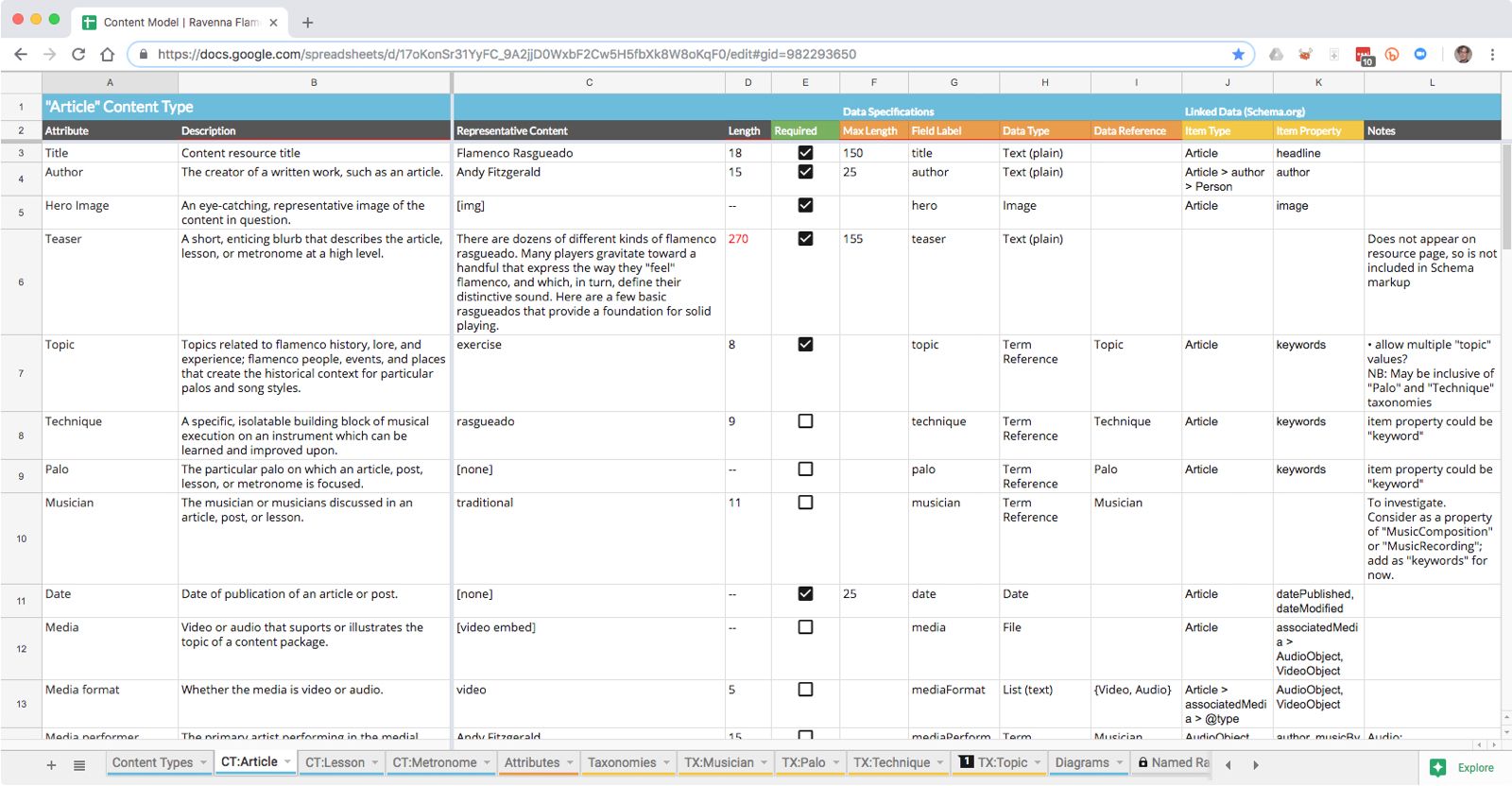Bookmark this page with the star

(1238, 55)
